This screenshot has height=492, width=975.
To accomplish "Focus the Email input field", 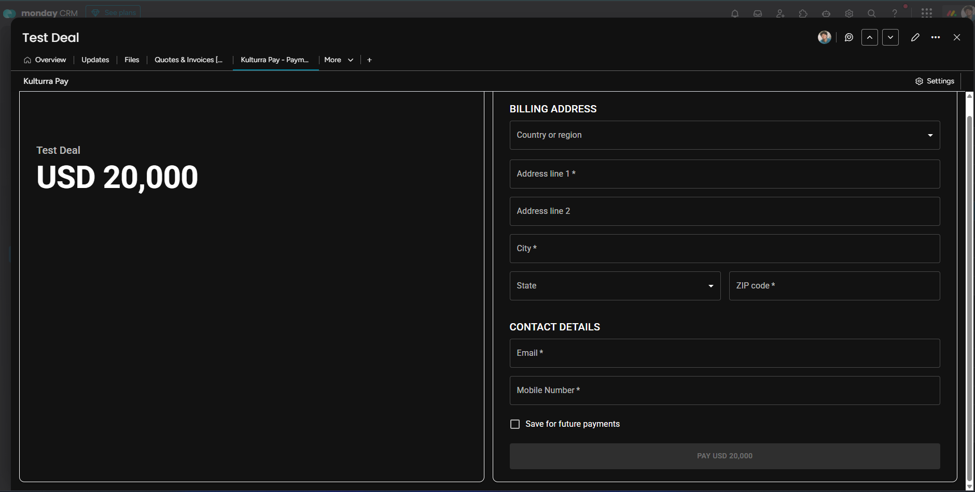I will (724, 353).
